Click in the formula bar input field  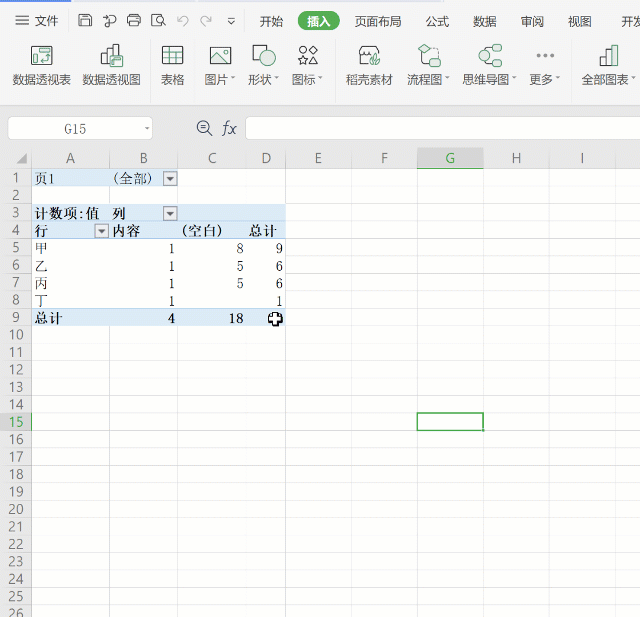point(440,128)
